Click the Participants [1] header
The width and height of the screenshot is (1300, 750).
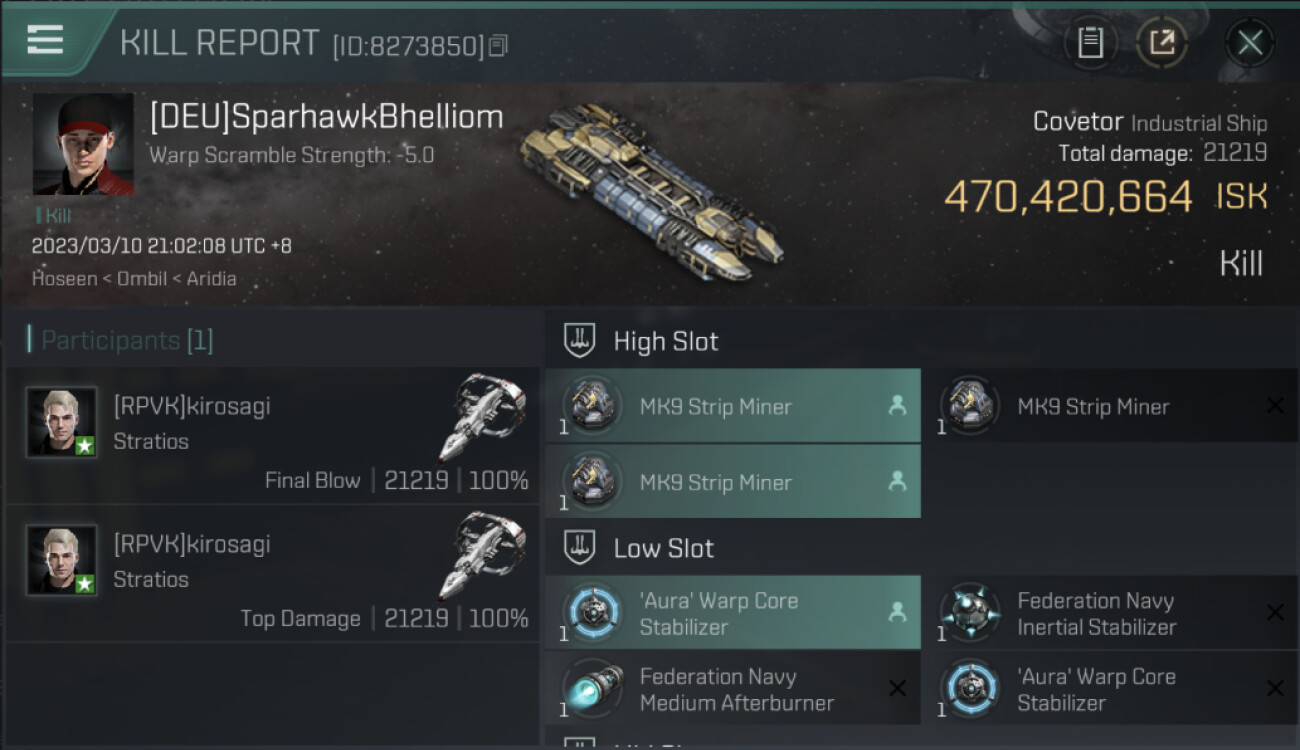click(120, 340)
